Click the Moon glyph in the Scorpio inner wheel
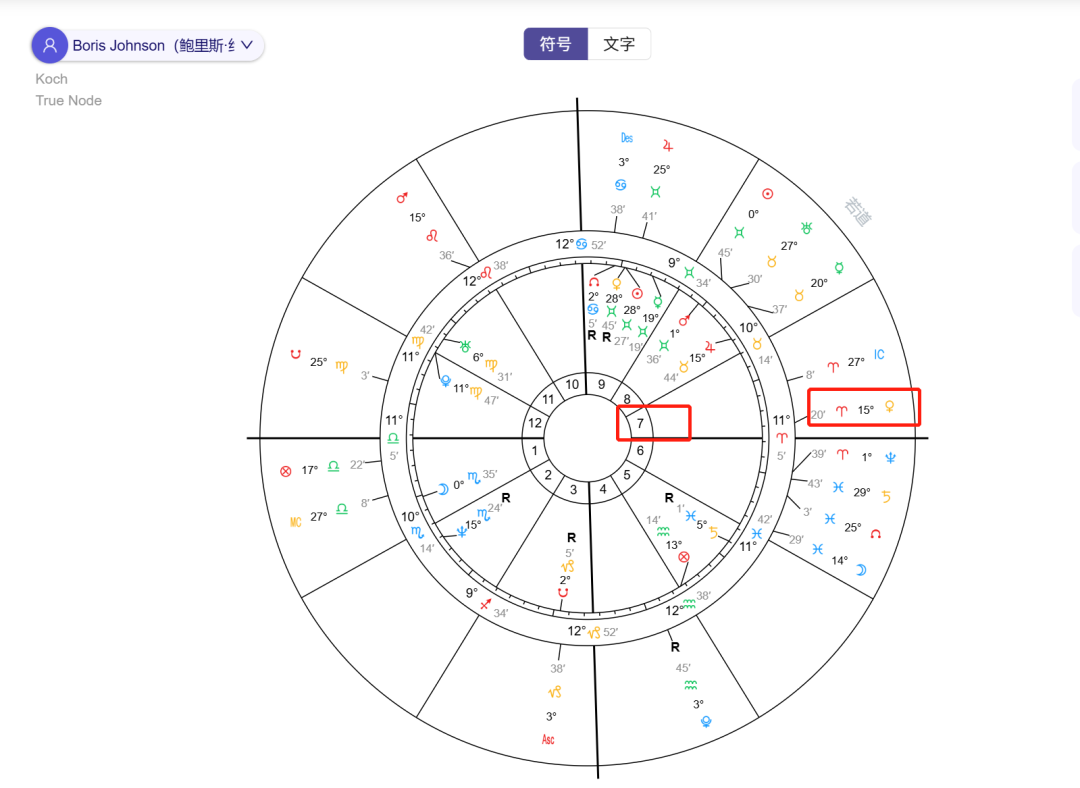 [x=443, y=489]
